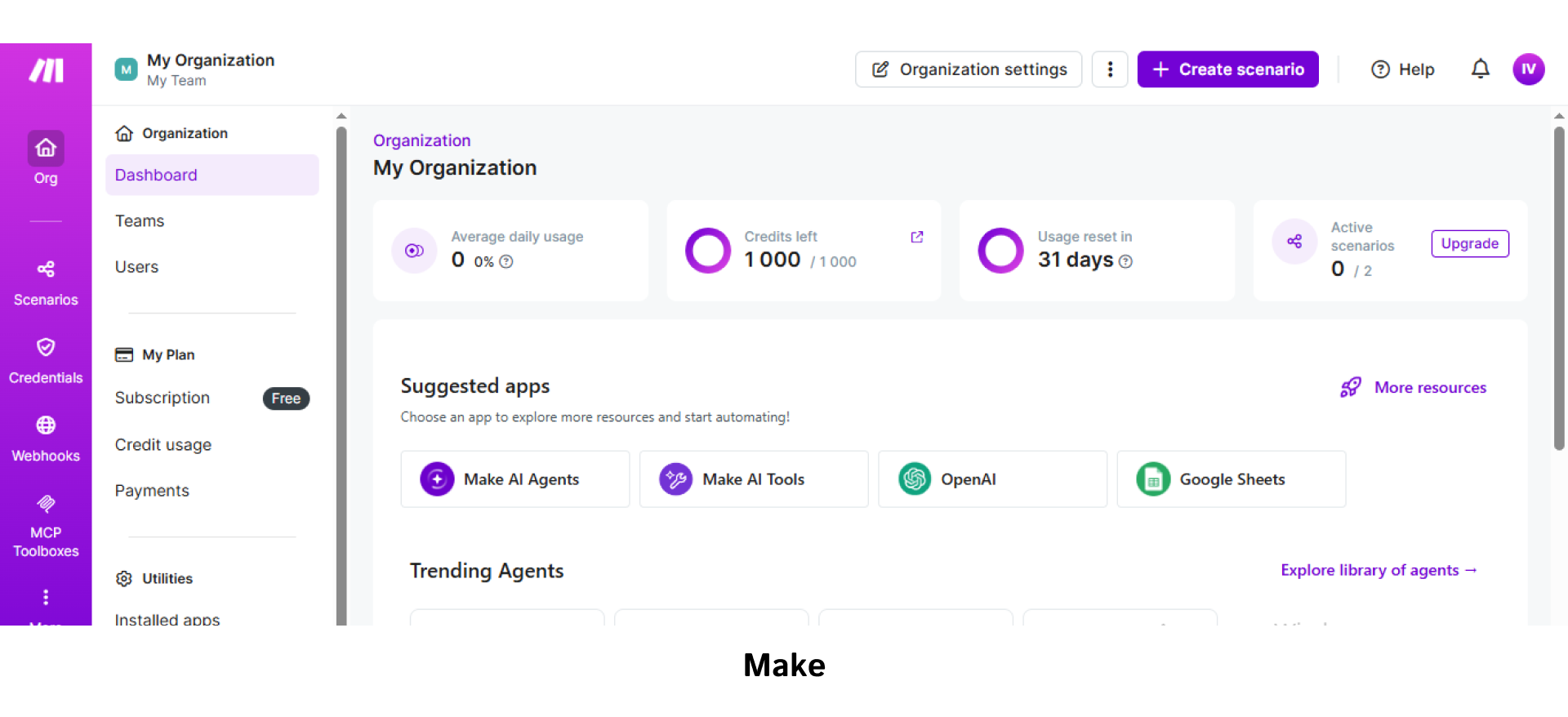Click the Utilities gear icon
1568x717 pixels.
click(x=124, y=578)
